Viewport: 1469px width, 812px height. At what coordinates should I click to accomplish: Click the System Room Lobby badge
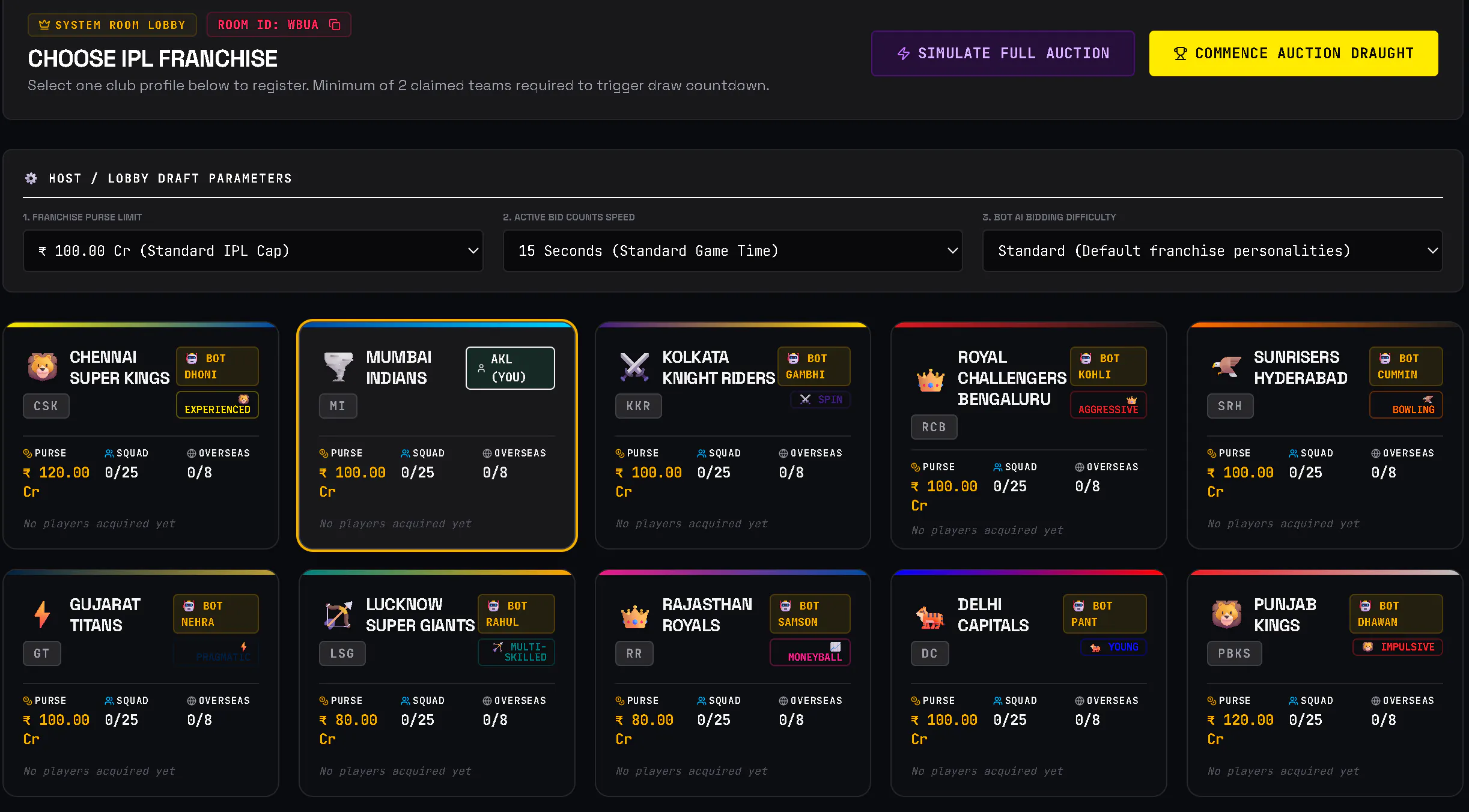click(x=112, y=25)
